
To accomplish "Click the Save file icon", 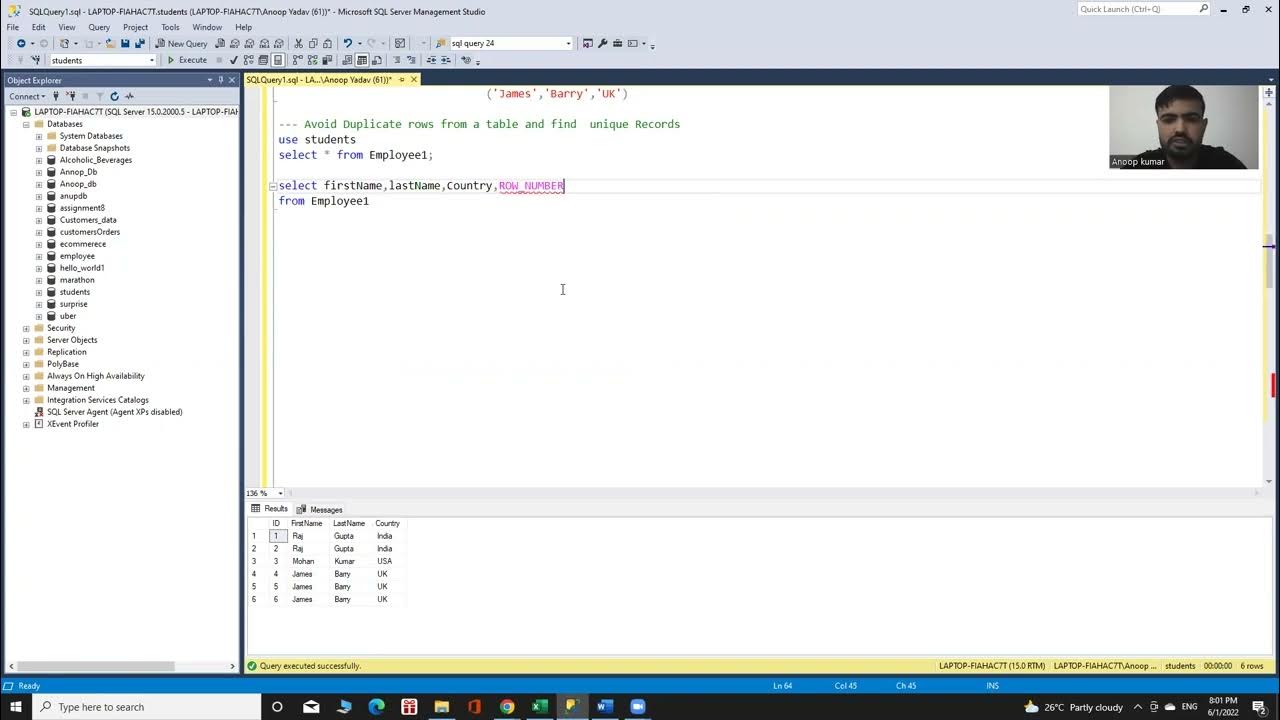I will (x=125, y=44).
